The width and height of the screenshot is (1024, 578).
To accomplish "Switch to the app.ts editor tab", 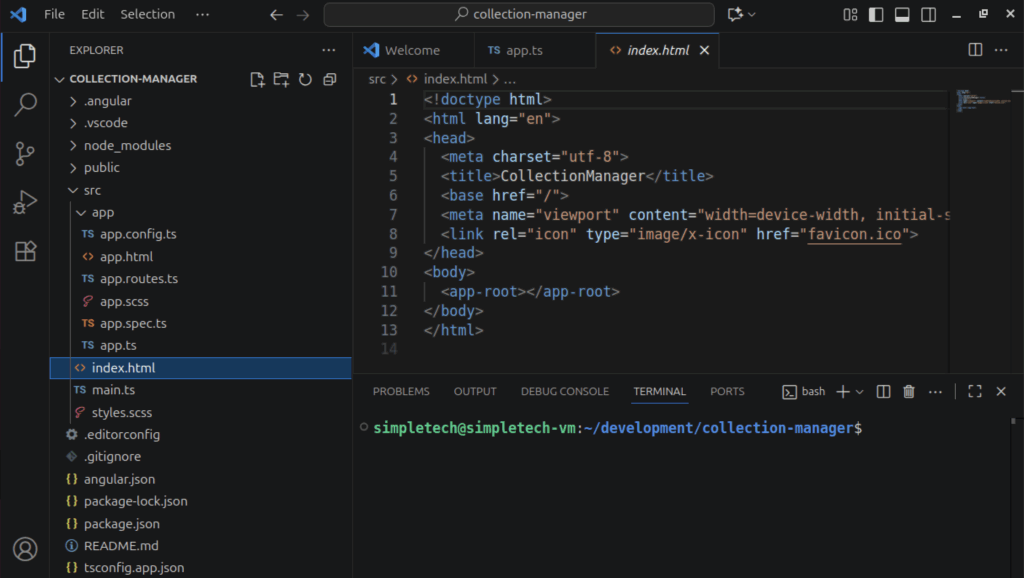I will 516,50.
